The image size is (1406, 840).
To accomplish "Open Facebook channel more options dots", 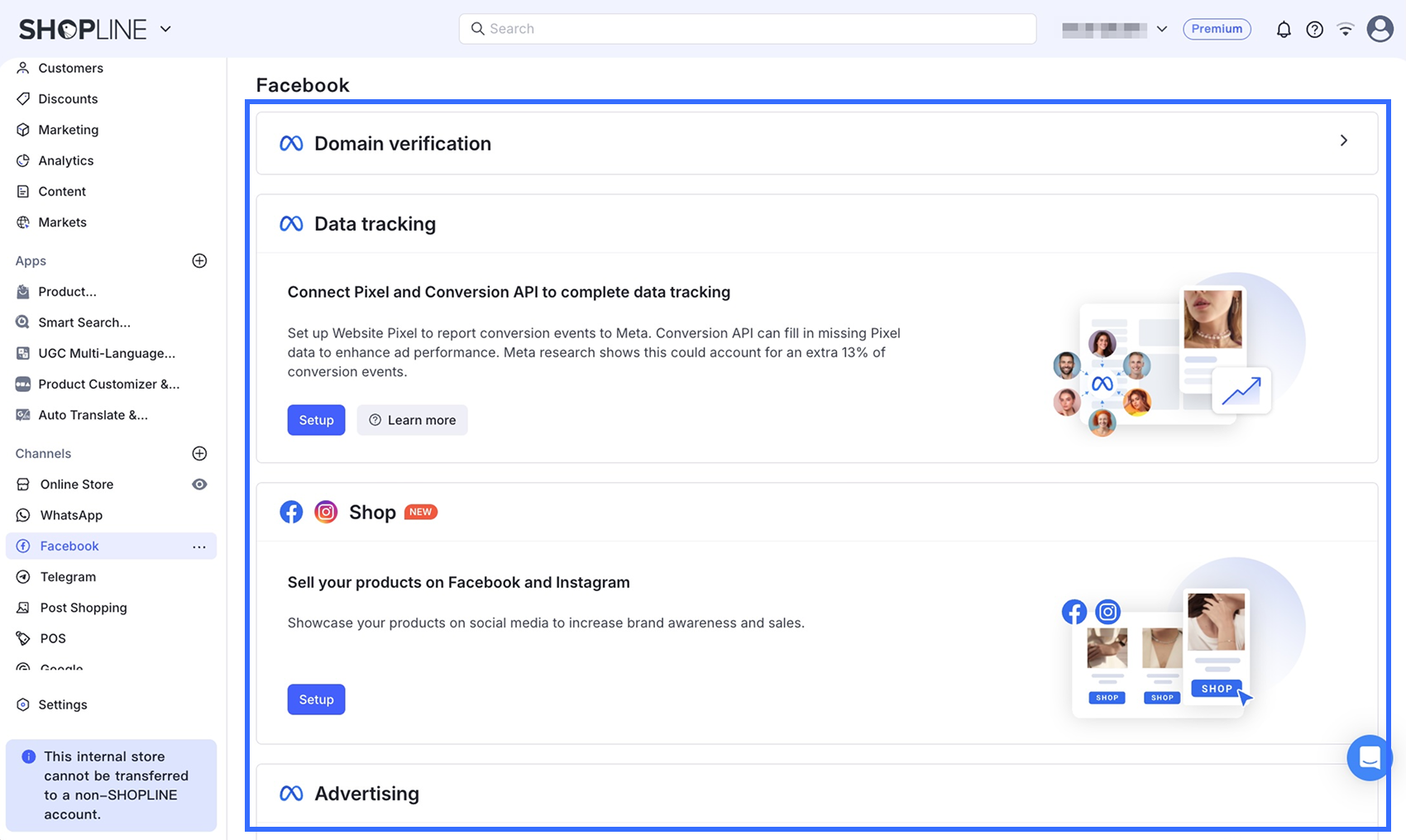I will (x=199, y=546).
